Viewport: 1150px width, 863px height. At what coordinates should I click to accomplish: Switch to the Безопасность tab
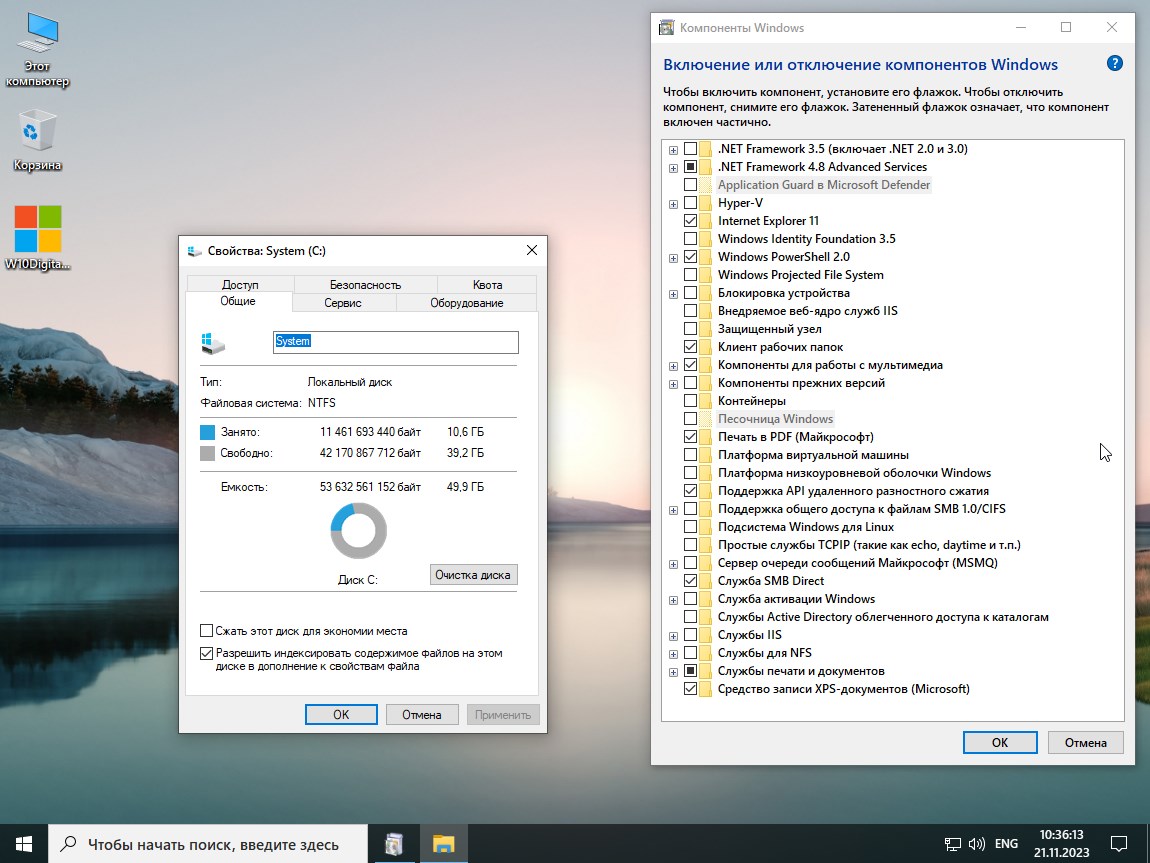coord(365,284)
